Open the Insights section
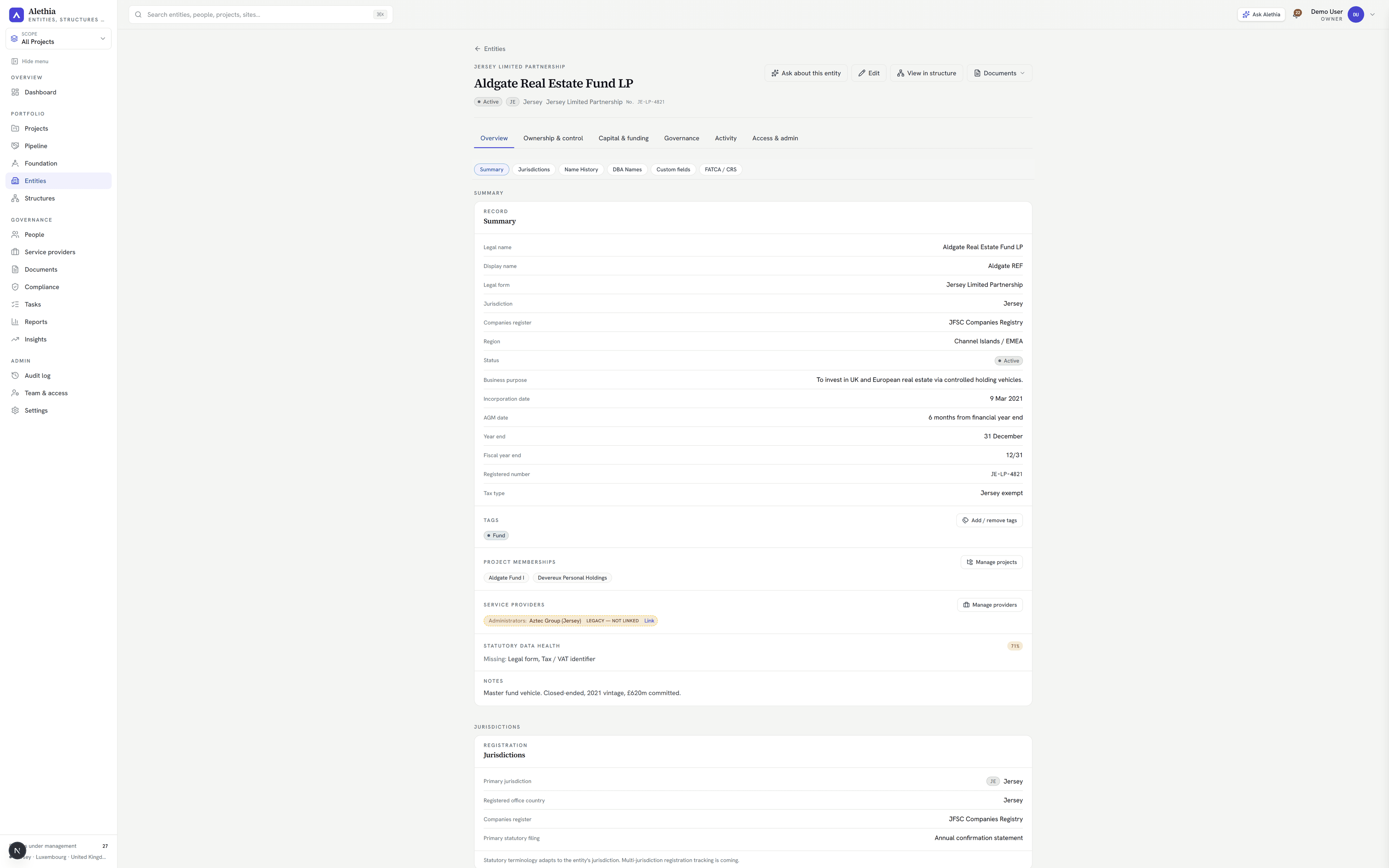 click(x=58, y=339)
